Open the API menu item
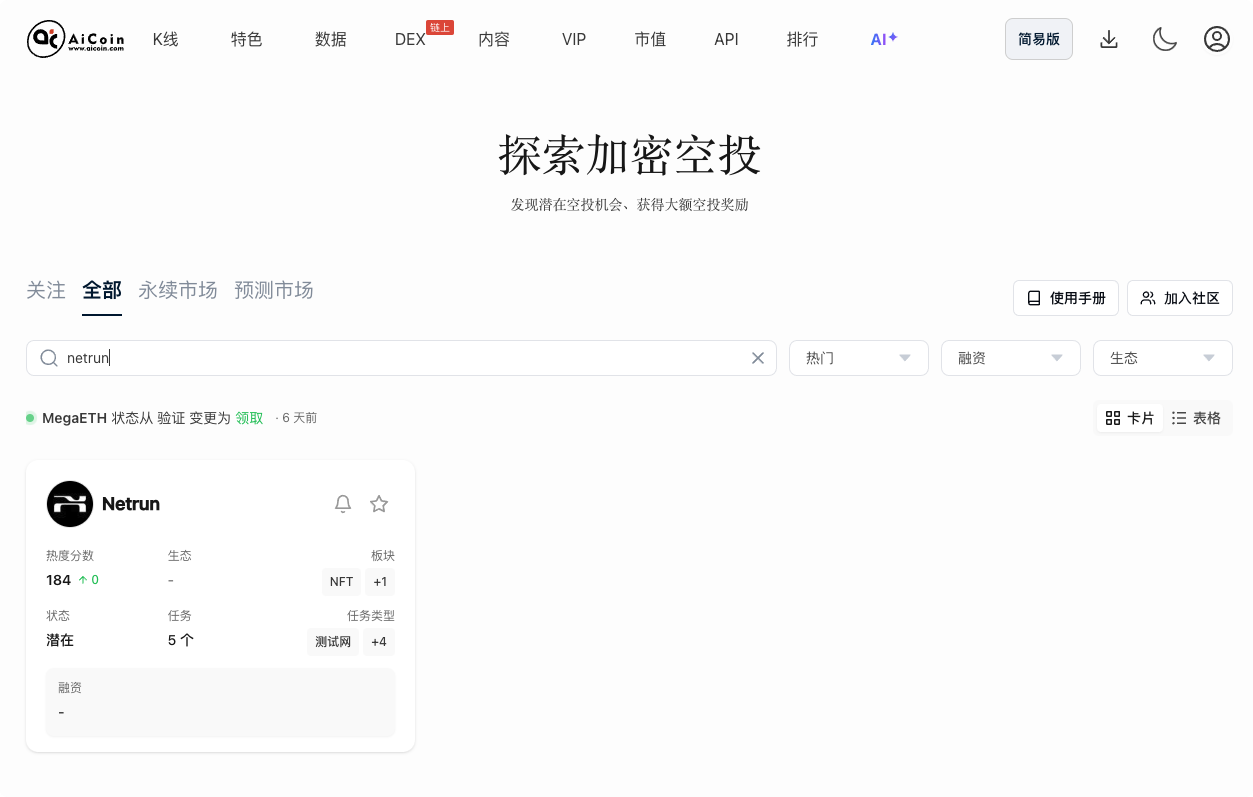 [726, 39]
